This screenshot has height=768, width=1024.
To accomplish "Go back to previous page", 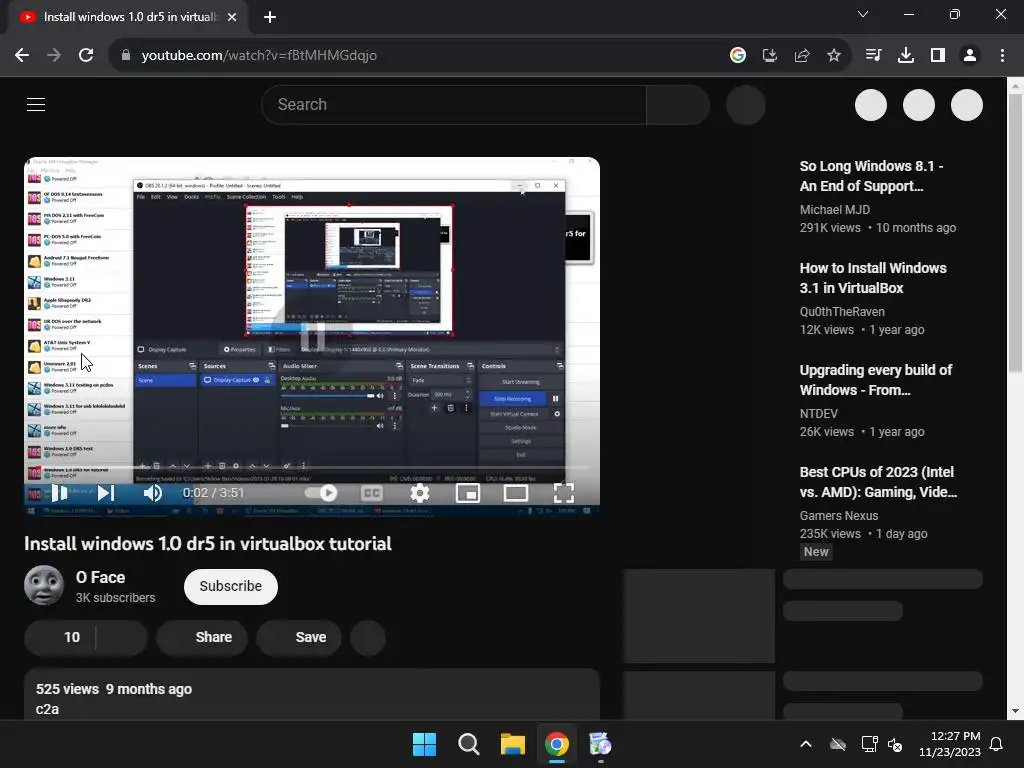I will point(22,56).
